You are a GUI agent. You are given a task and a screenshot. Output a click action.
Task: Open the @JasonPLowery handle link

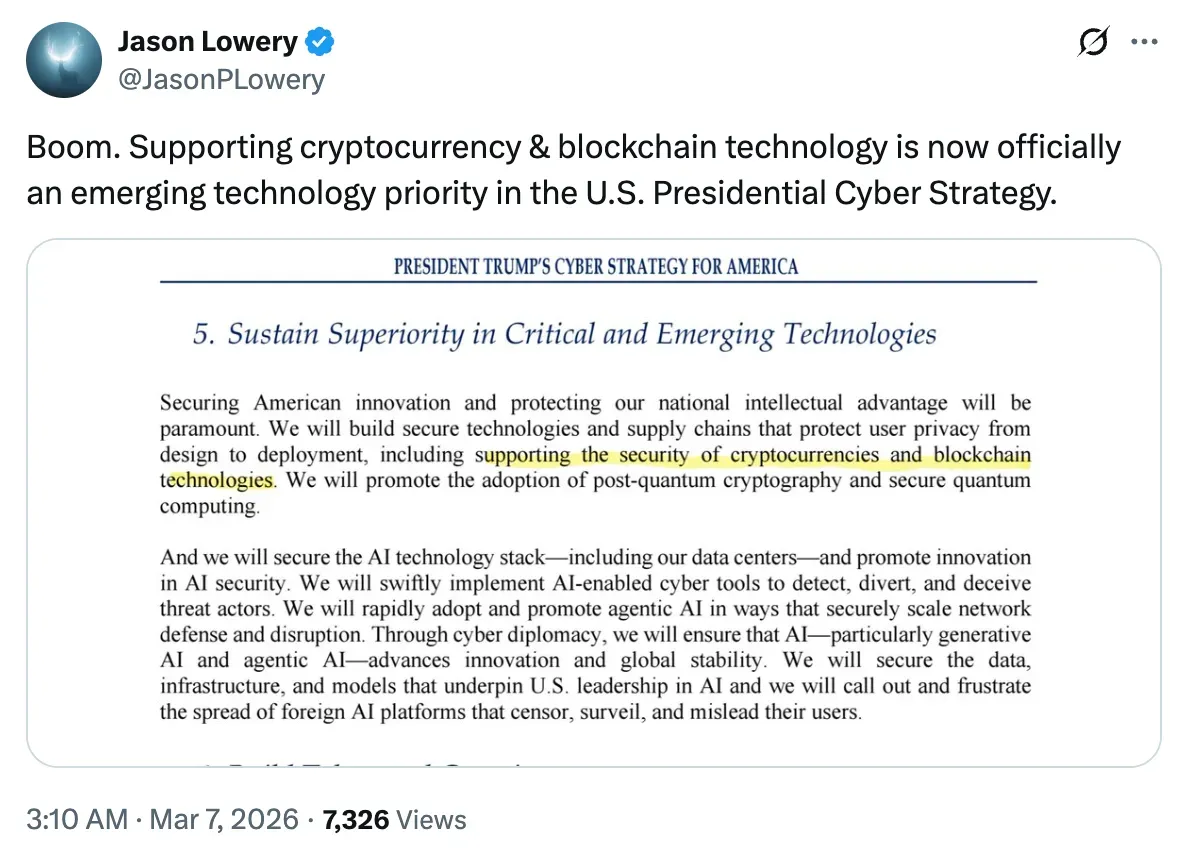(x=221, y=79)
